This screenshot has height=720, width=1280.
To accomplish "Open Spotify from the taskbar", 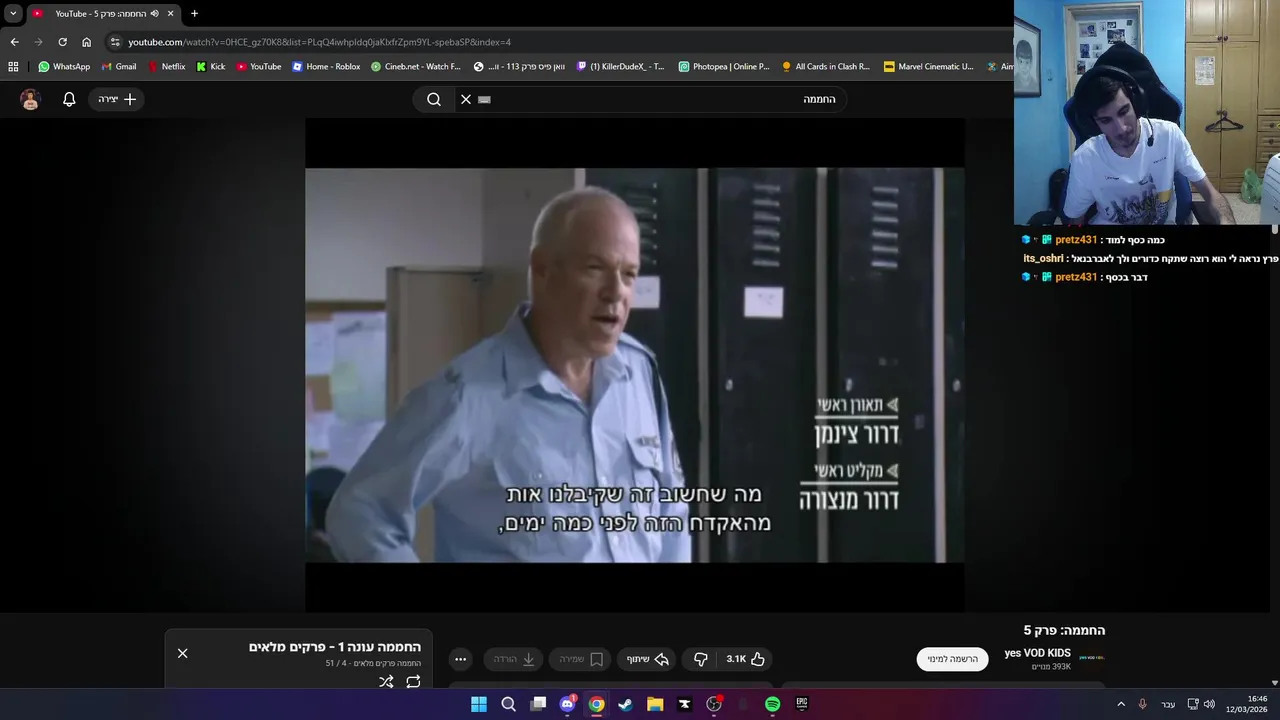I will pos(772,704).
